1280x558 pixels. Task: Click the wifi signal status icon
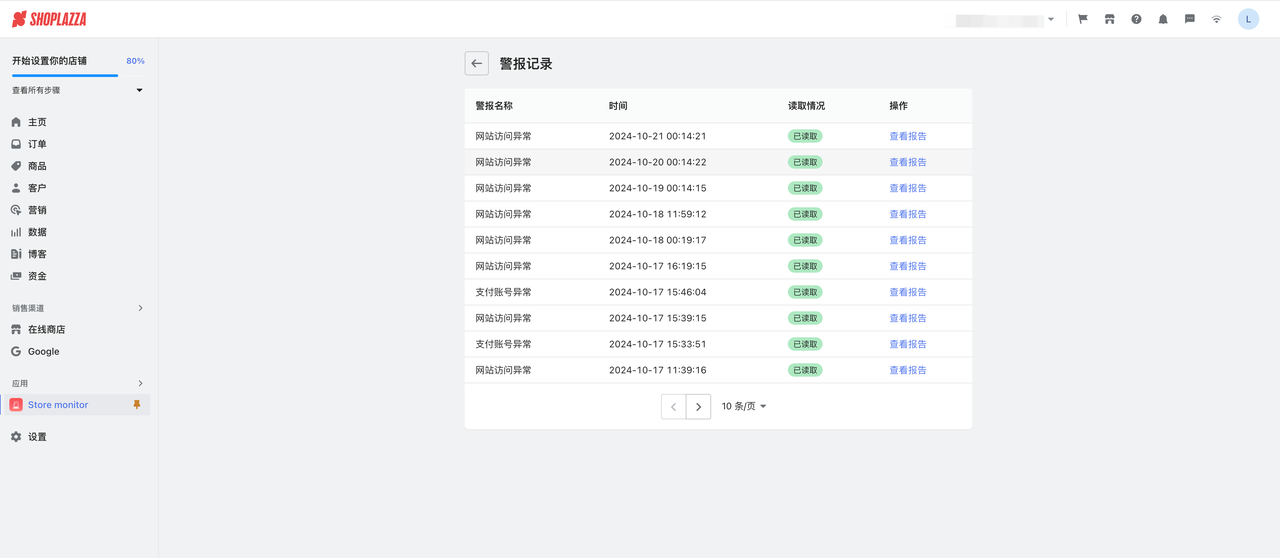tap(1216, 19)
